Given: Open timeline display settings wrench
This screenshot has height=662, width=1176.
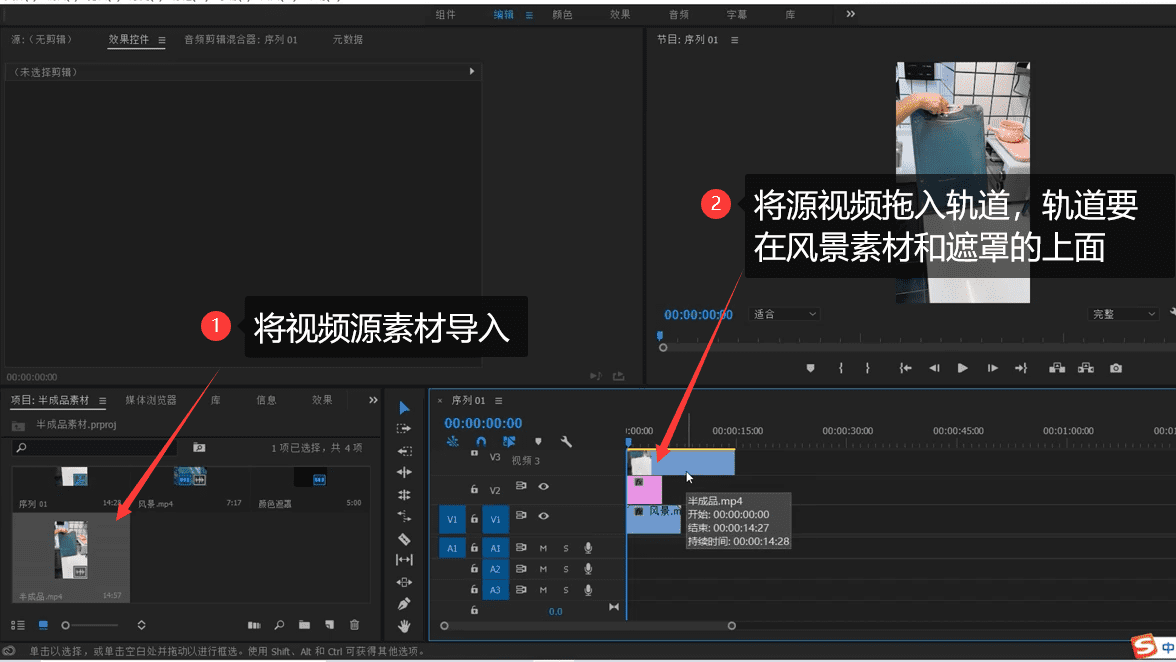Looking at the screenshot, I should pyautogui.click(x=566, y=442).
